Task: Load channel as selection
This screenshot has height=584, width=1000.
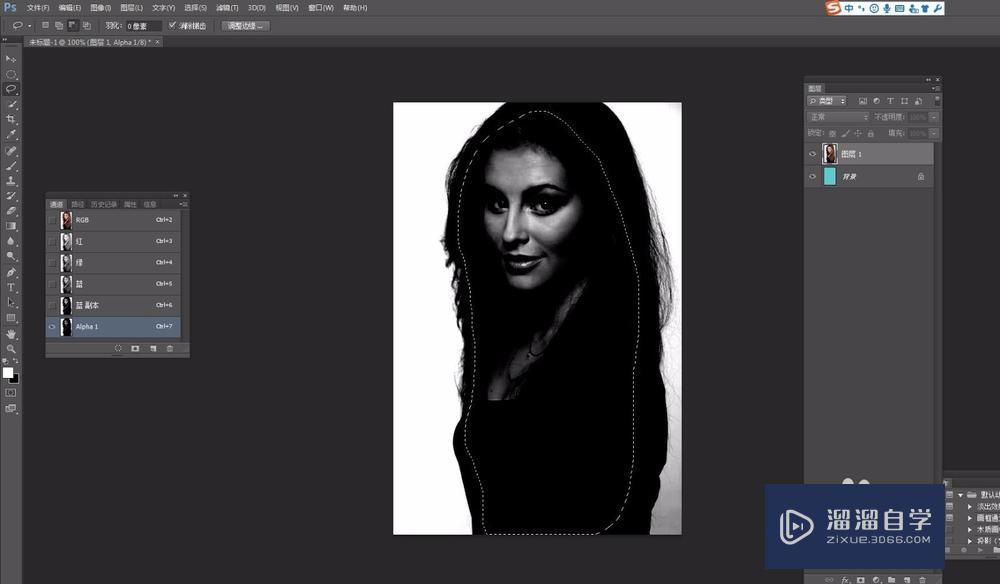Action: coord(118,348)
